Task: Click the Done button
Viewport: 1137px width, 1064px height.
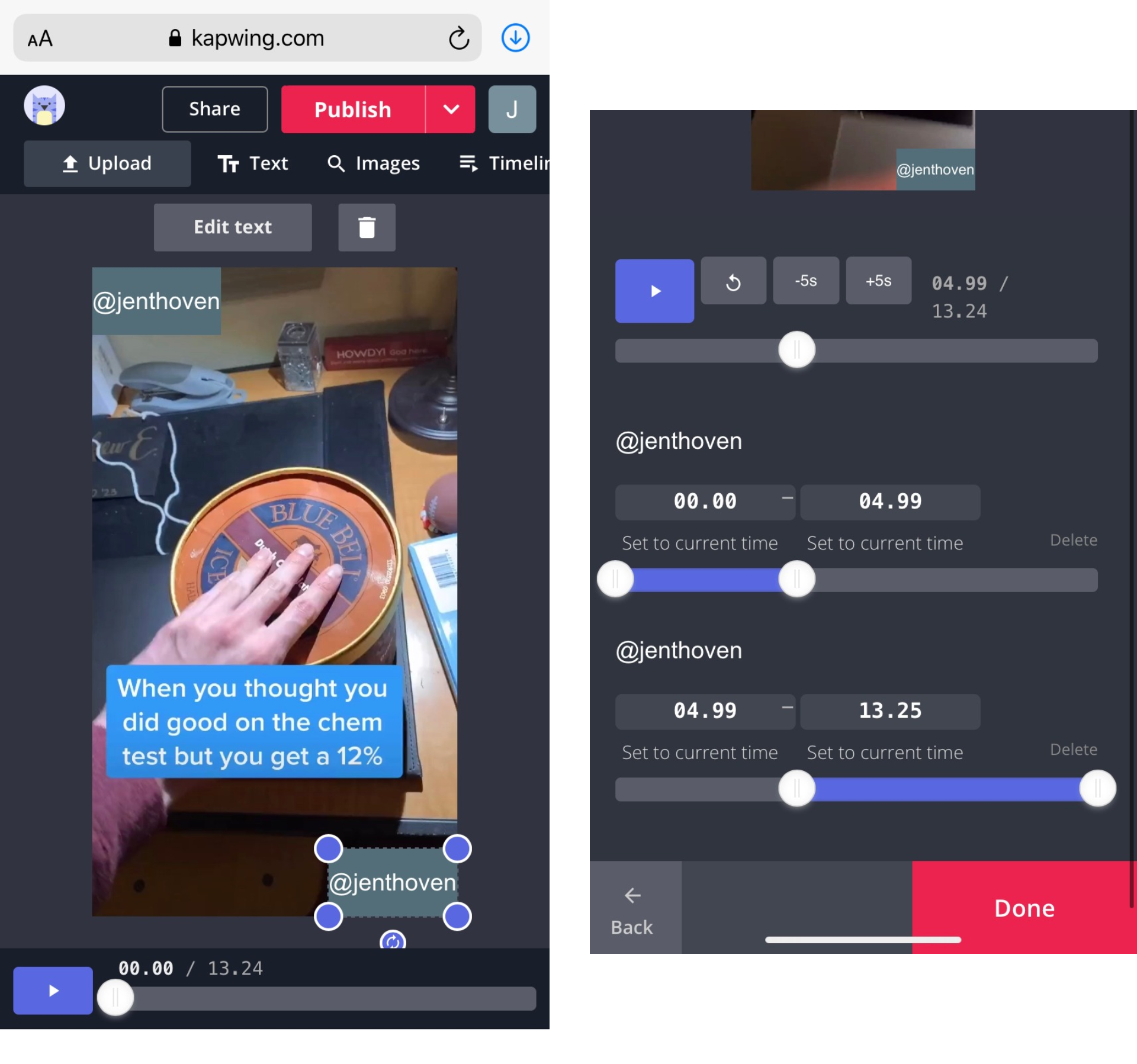Action: (x=1024, y=907)
